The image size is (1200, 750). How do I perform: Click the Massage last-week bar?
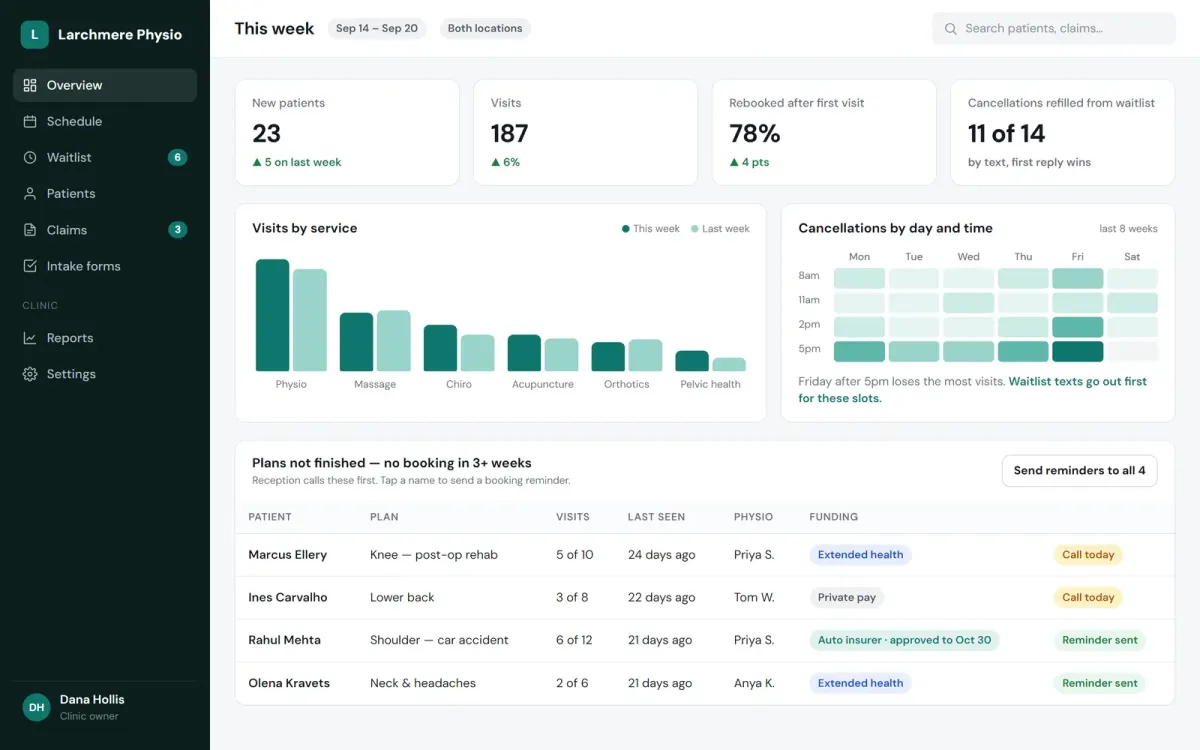coord(394,341)
